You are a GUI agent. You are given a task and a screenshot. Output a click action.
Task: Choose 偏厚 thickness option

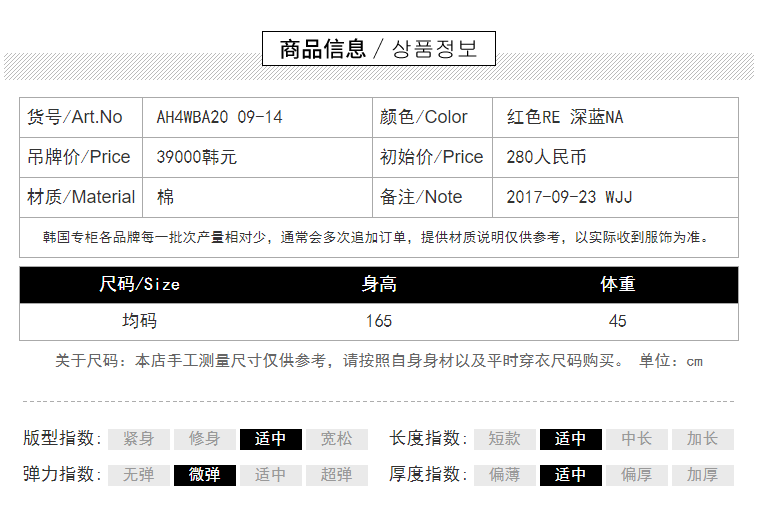636,475
